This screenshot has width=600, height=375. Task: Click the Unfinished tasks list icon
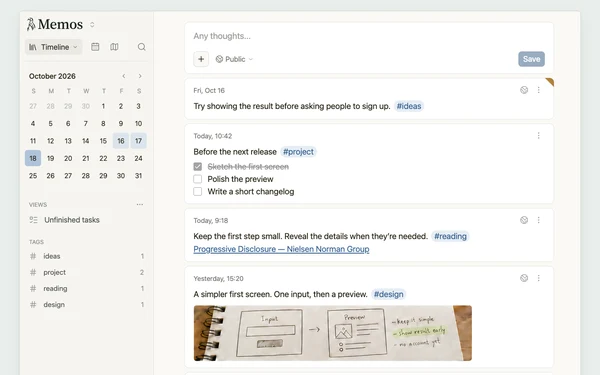pyautogui.click(x=34, y=220)
